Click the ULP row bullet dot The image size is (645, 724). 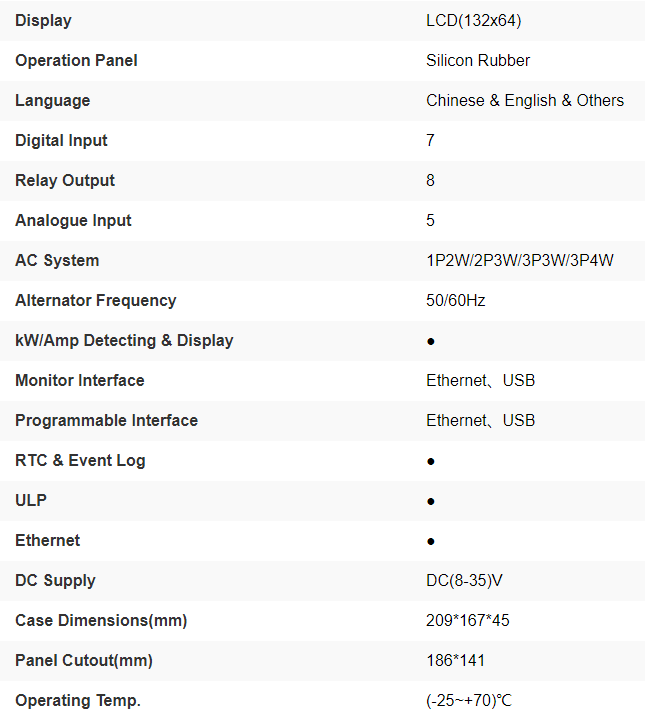pos(431,501)
